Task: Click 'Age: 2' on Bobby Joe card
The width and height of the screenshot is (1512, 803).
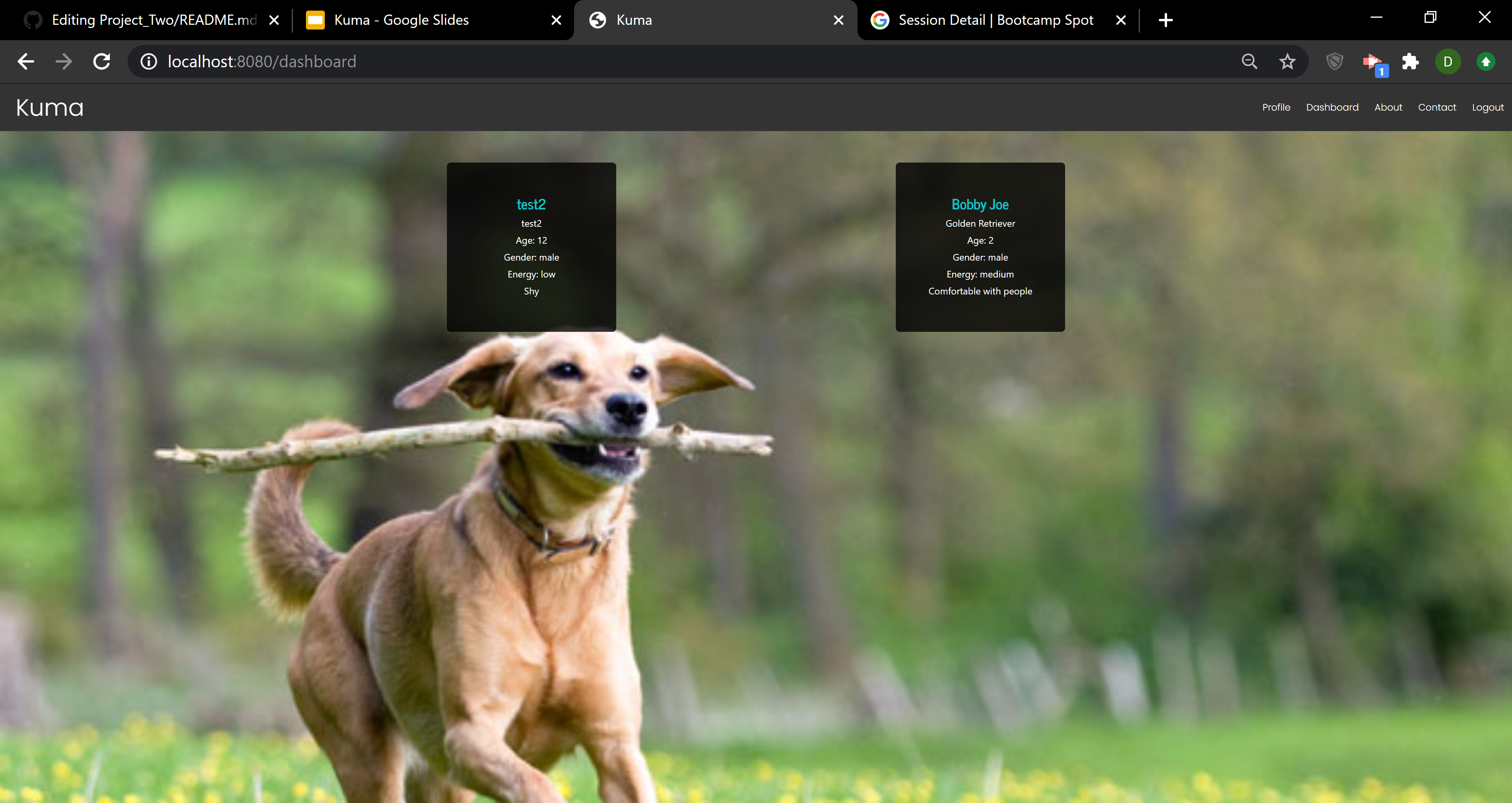Action: click(x=980, y=241)
